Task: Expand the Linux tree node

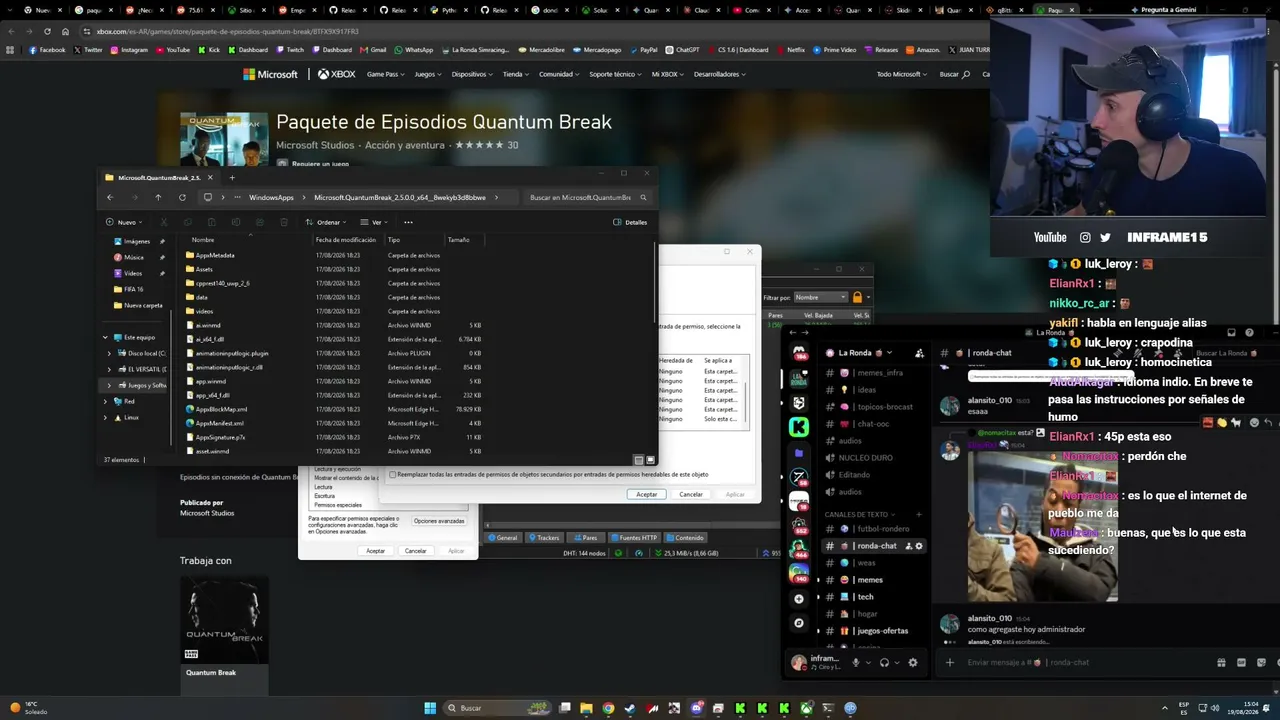Action: click(x=105, y=417)
